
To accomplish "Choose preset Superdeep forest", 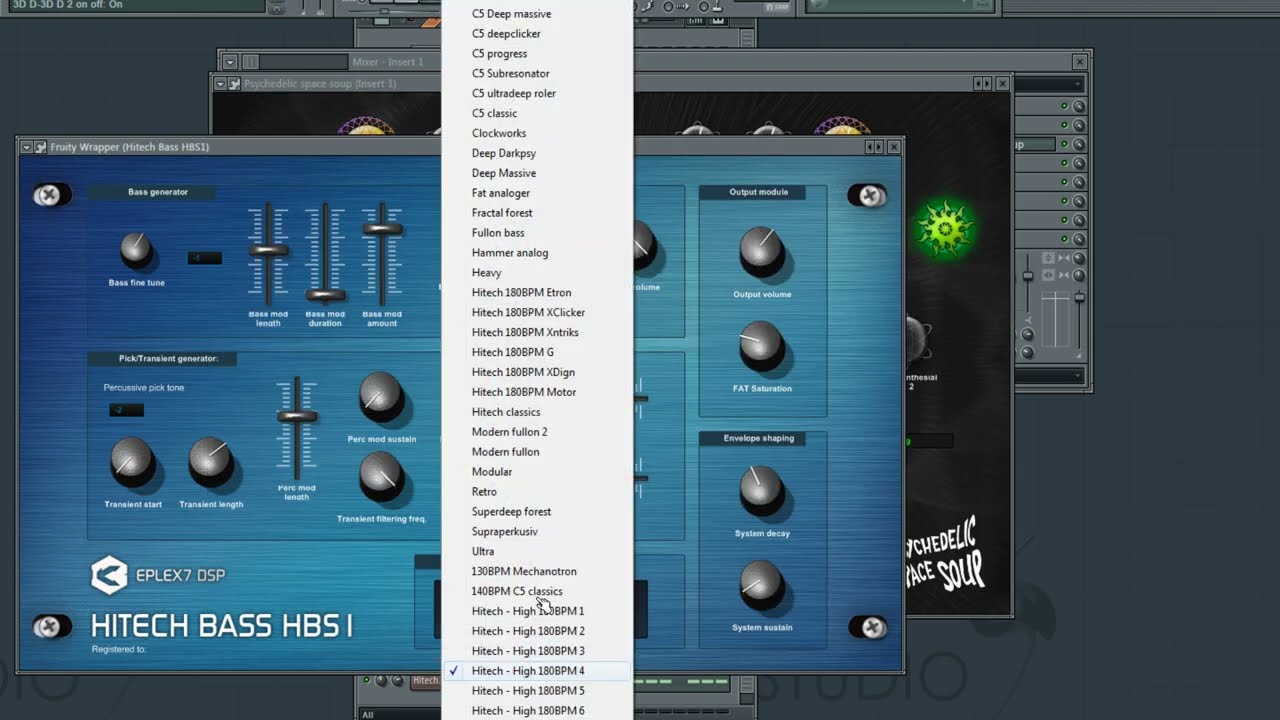I will point(536,512).
